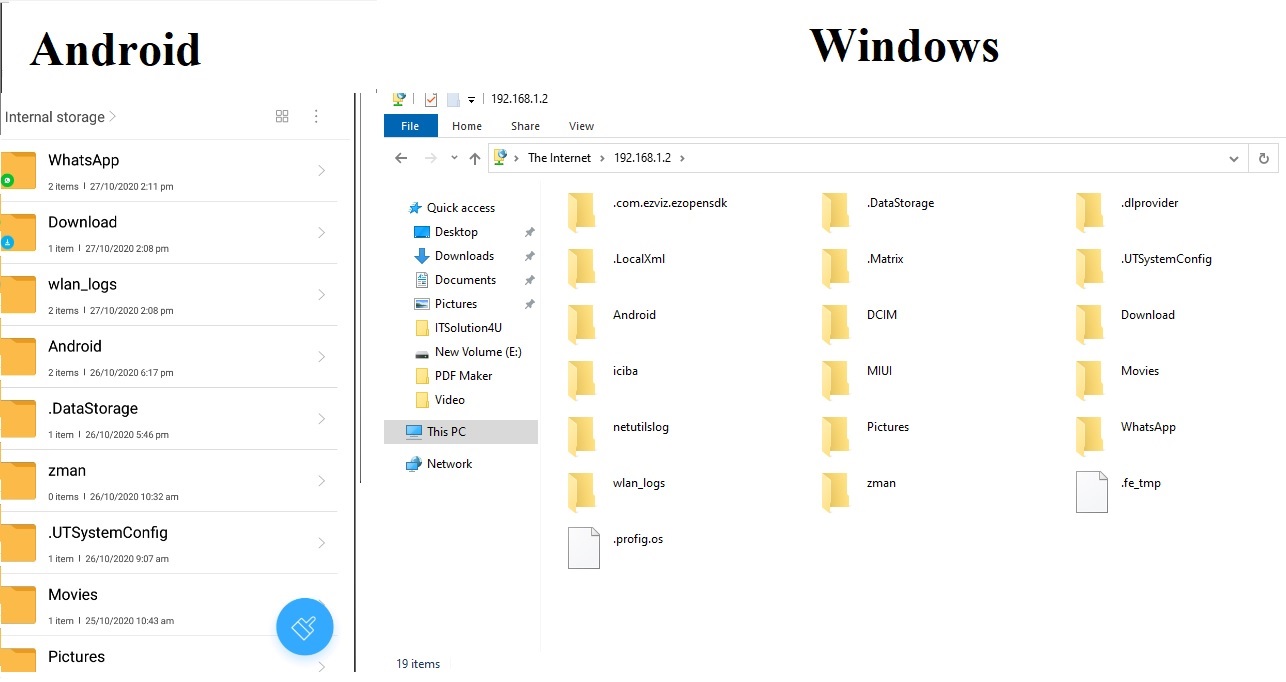
Task: Open the Customize Quick Access Toolbar dropdown
Action: click(471, 100)
